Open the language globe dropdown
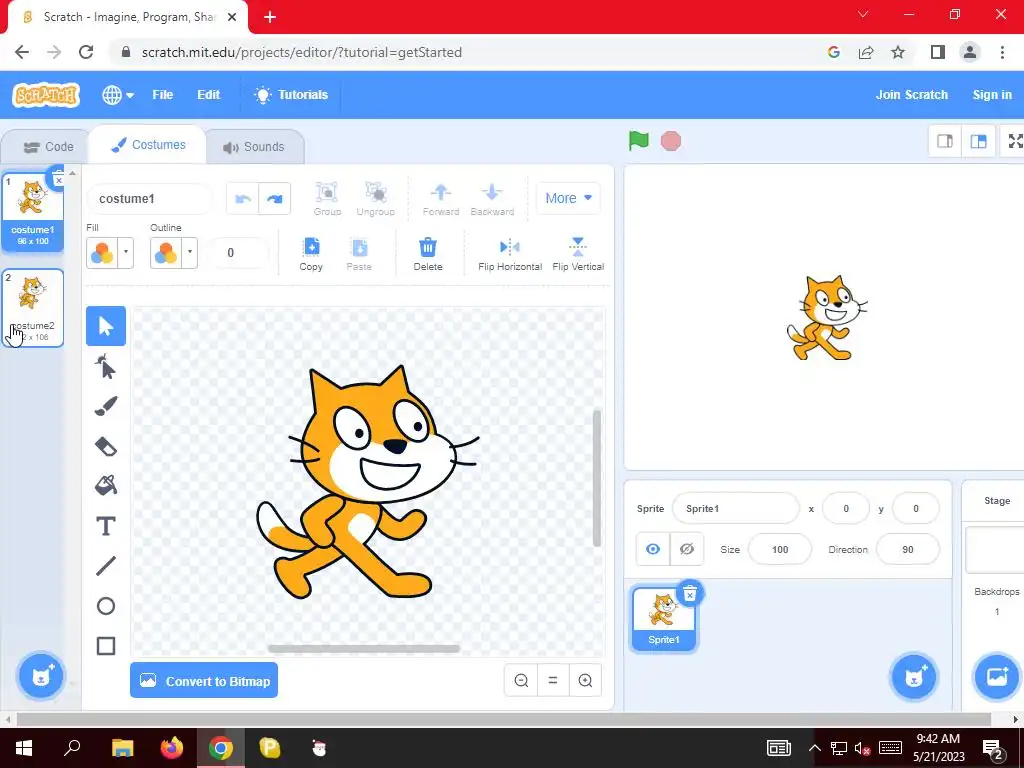 click(118, 95)
